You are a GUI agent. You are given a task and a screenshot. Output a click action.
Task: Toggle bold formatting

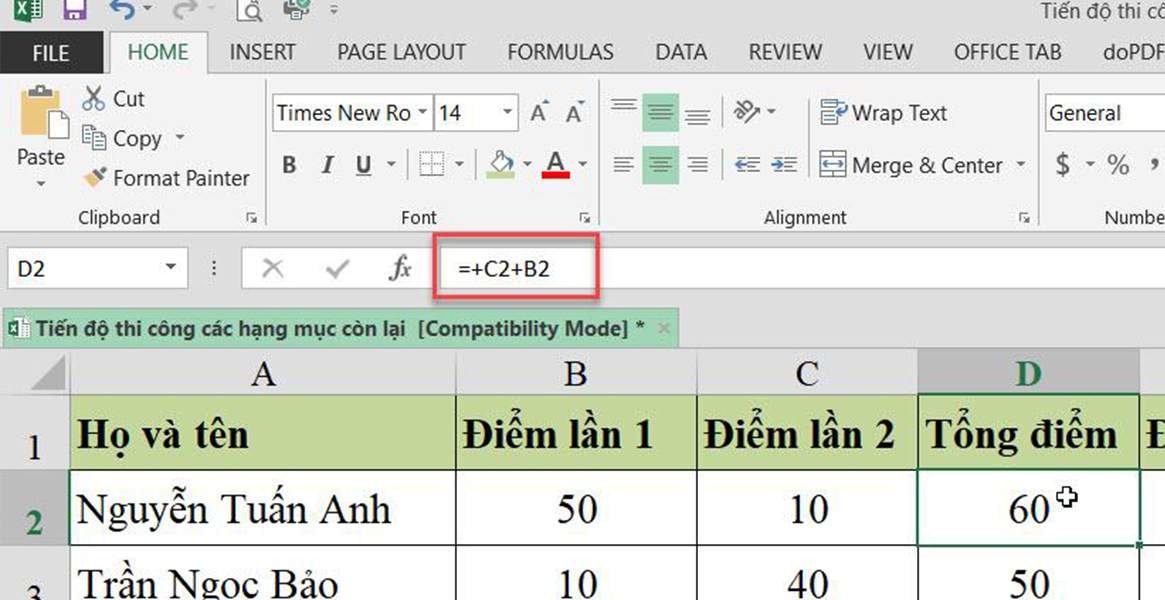(289, 165)
